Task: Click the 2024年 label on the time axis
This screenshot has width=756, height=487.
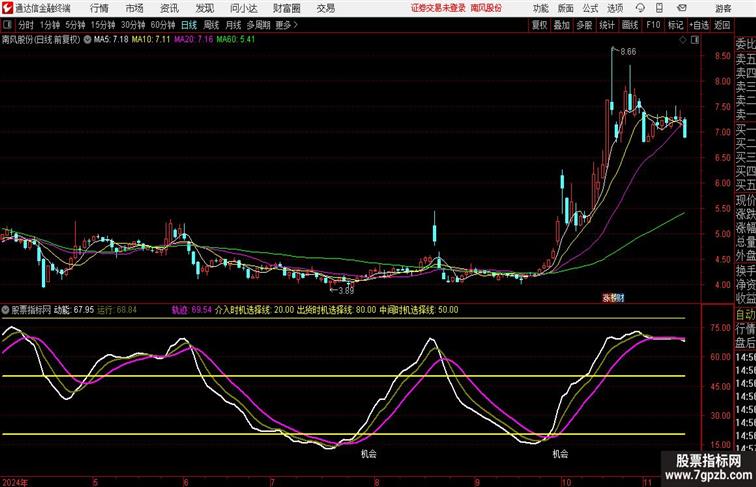Action: click(15, 482)
